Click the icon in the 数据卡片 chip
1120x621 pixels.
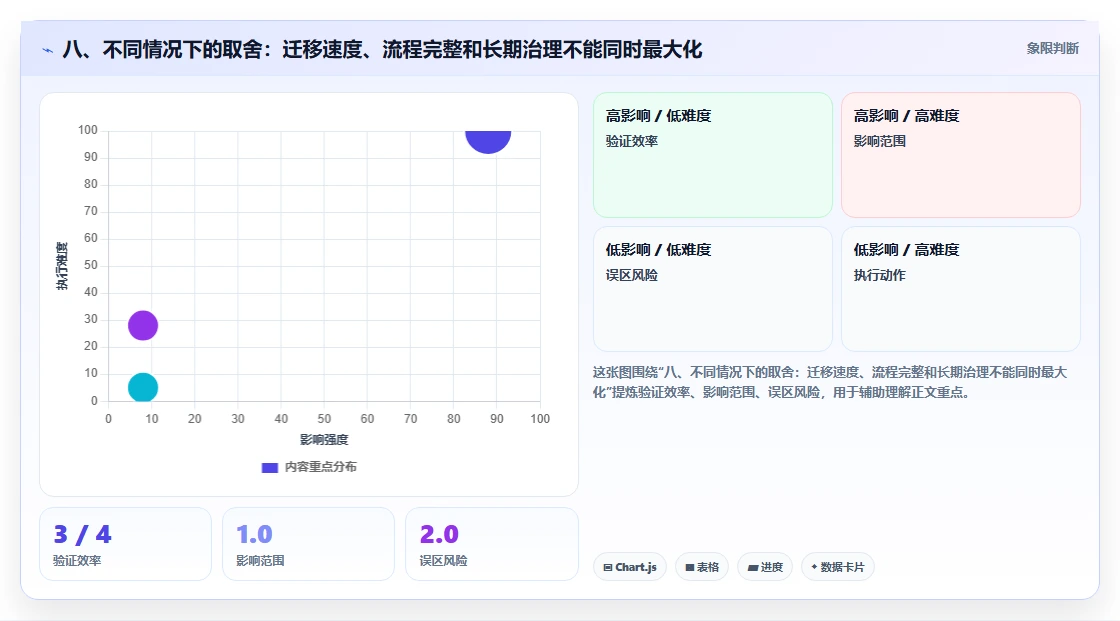(x=814, y=567)
